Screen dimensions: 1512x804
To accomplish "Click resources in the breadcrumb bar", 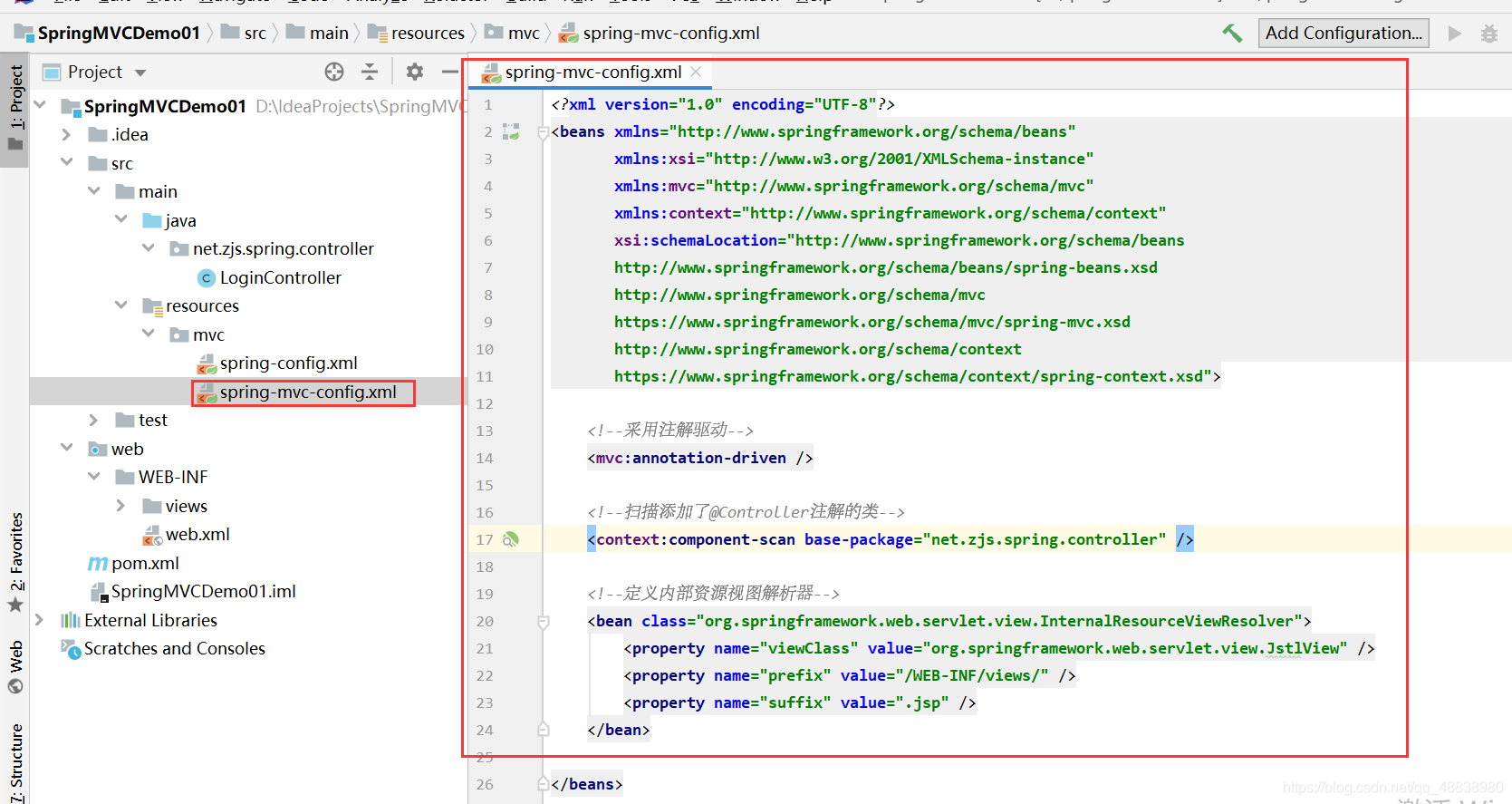I will [428, 34].
